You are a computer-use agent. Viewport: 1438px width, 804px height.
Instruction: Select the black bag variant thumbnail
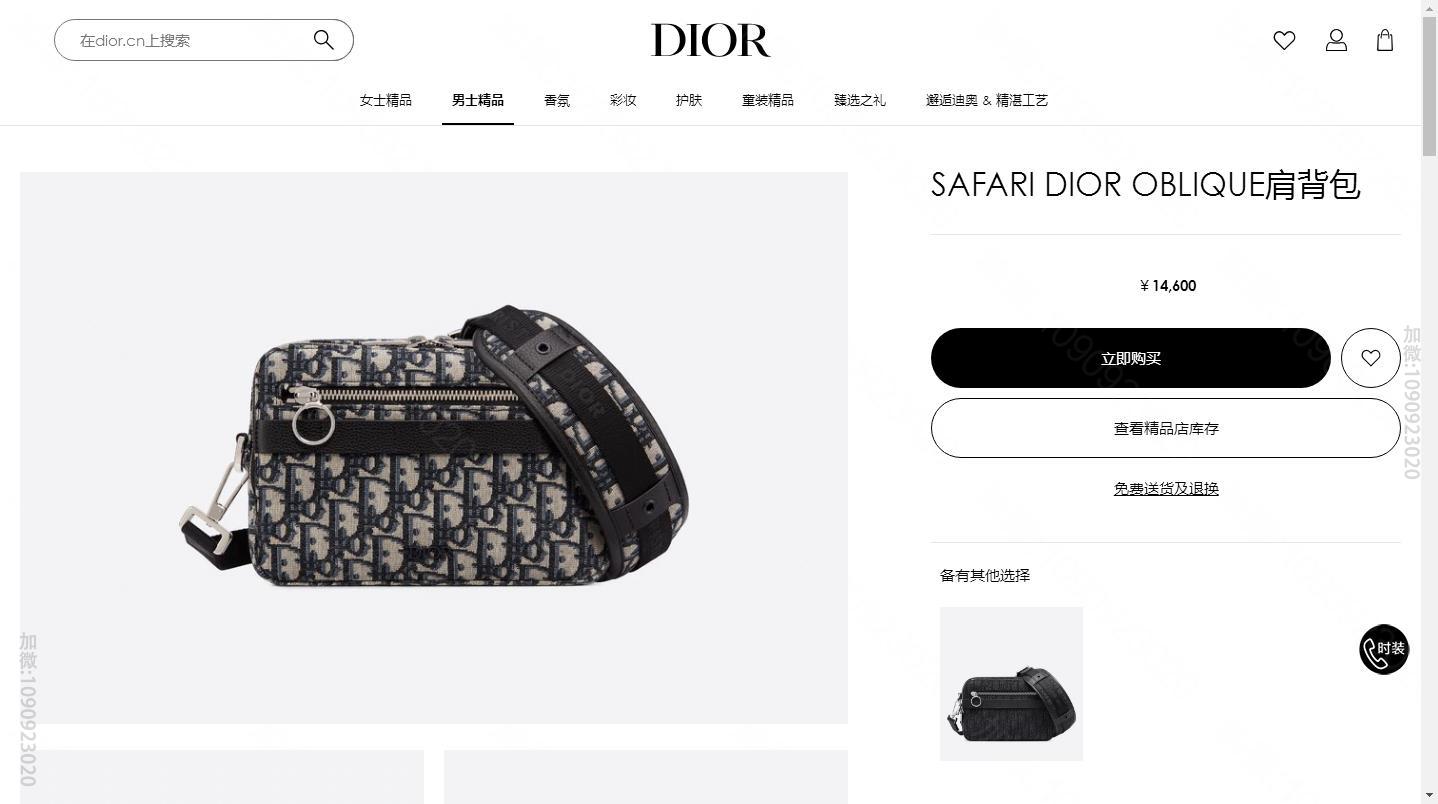pyautogui.click(x=1011, y=684)
